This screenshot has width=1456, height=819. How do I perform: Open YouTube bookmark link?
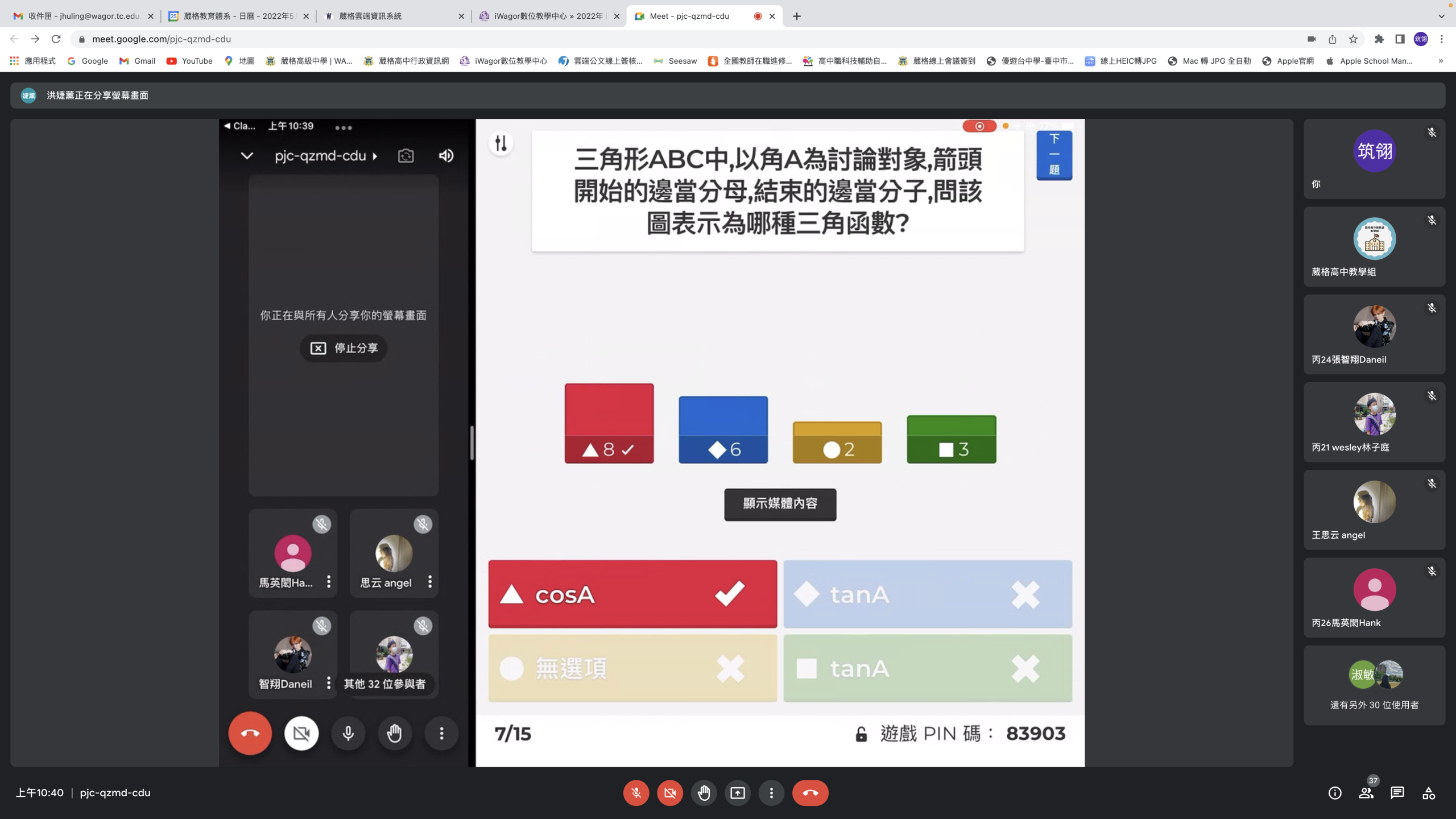pyautogui.click(x=190, y=61)
